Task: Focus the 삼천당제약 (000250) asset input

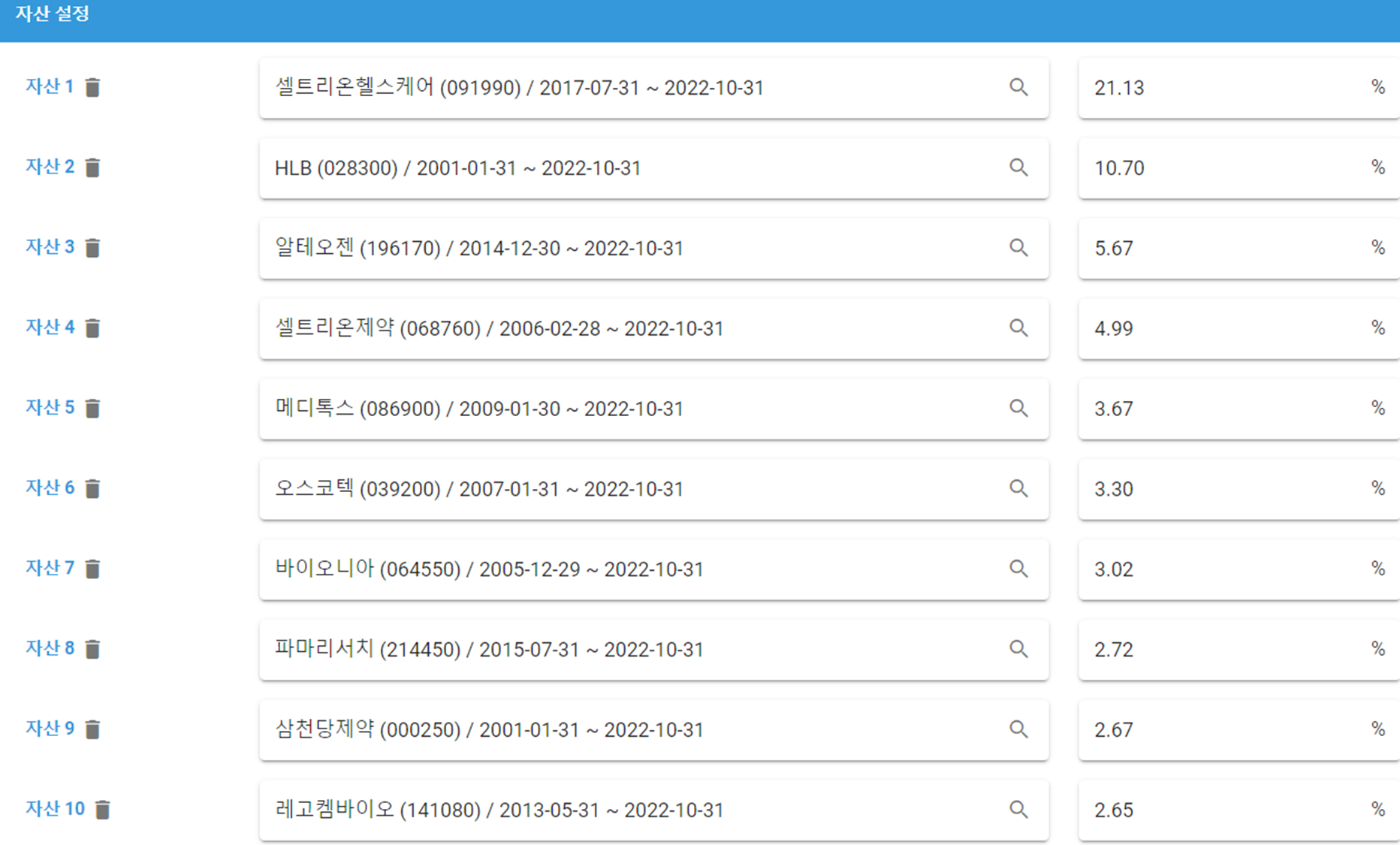Action: [x=653, y=730]
